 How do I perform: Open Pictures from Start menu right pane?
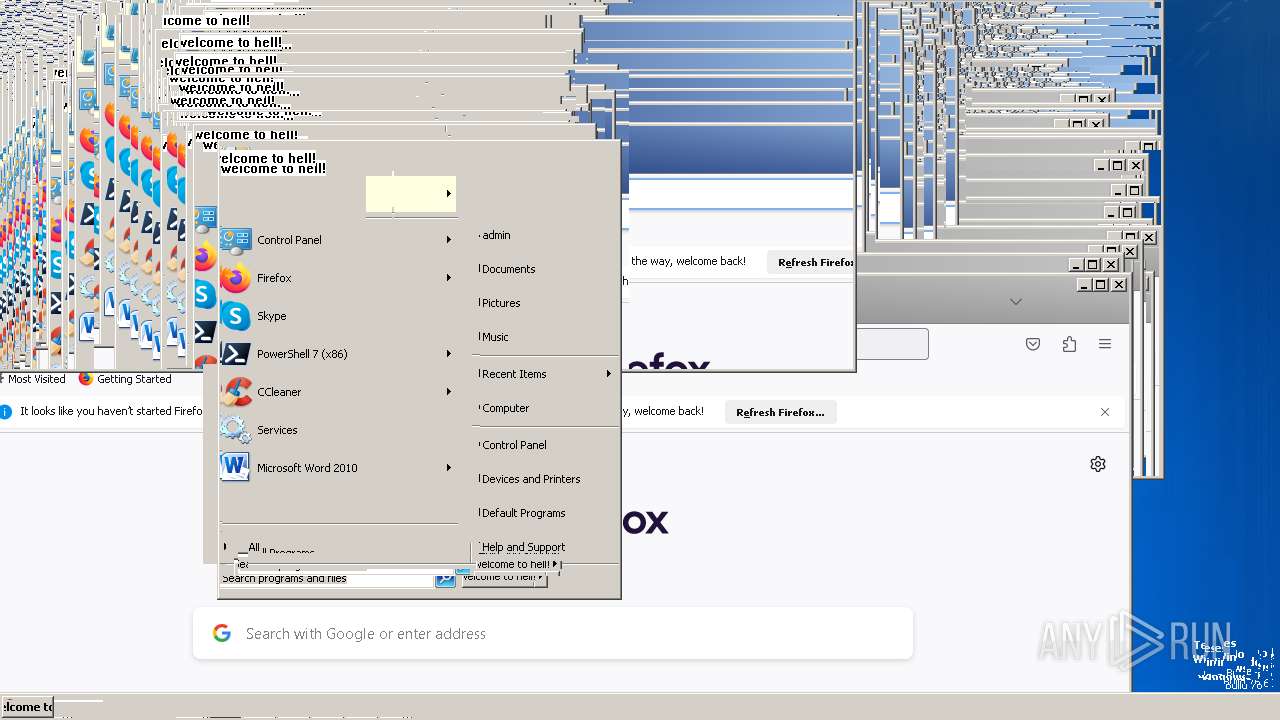tap(501, 303)
